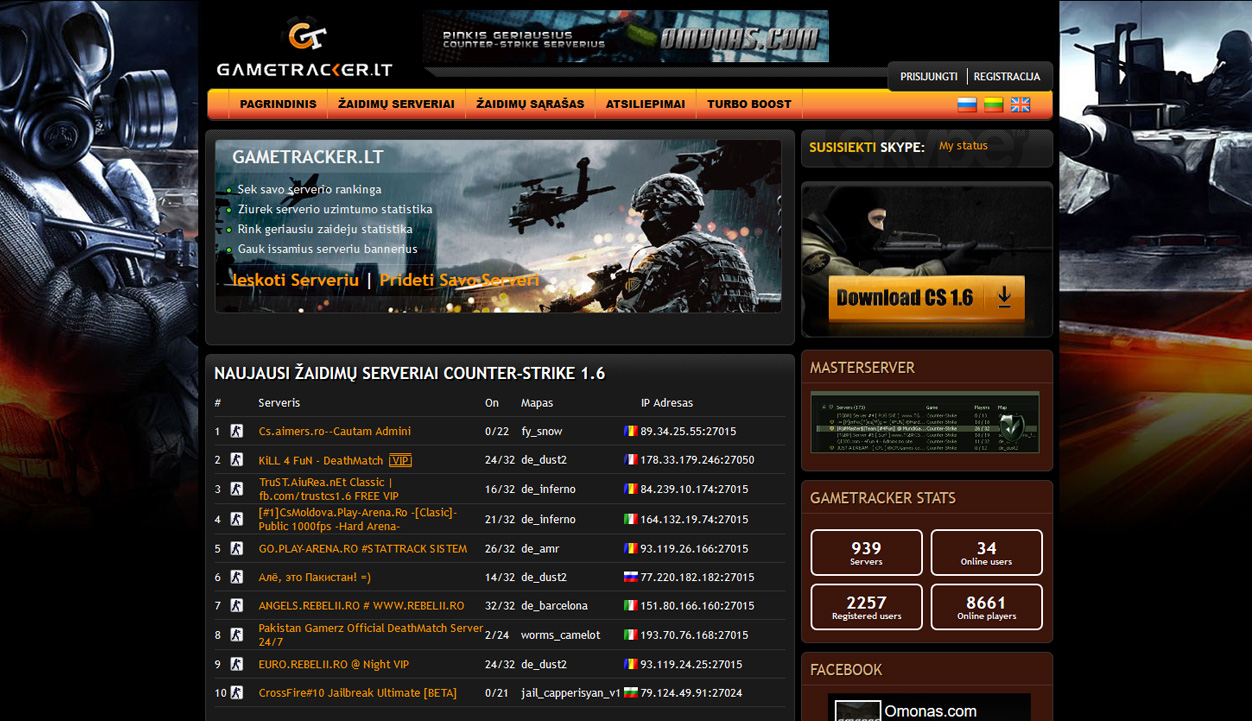Viewport: 1252px width, 721px height.
Task: Click Prideti Savo Serveri link
Action: pos(459,280)
